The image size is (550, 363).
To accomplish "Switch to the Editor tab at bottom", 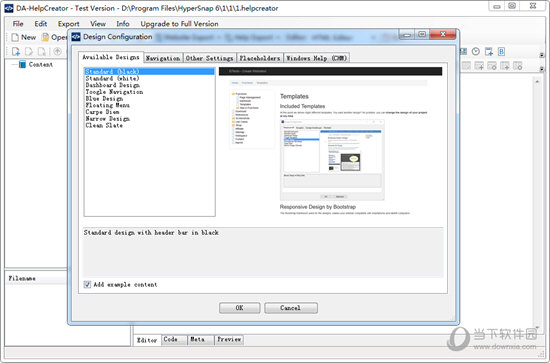I will [147, 340].
